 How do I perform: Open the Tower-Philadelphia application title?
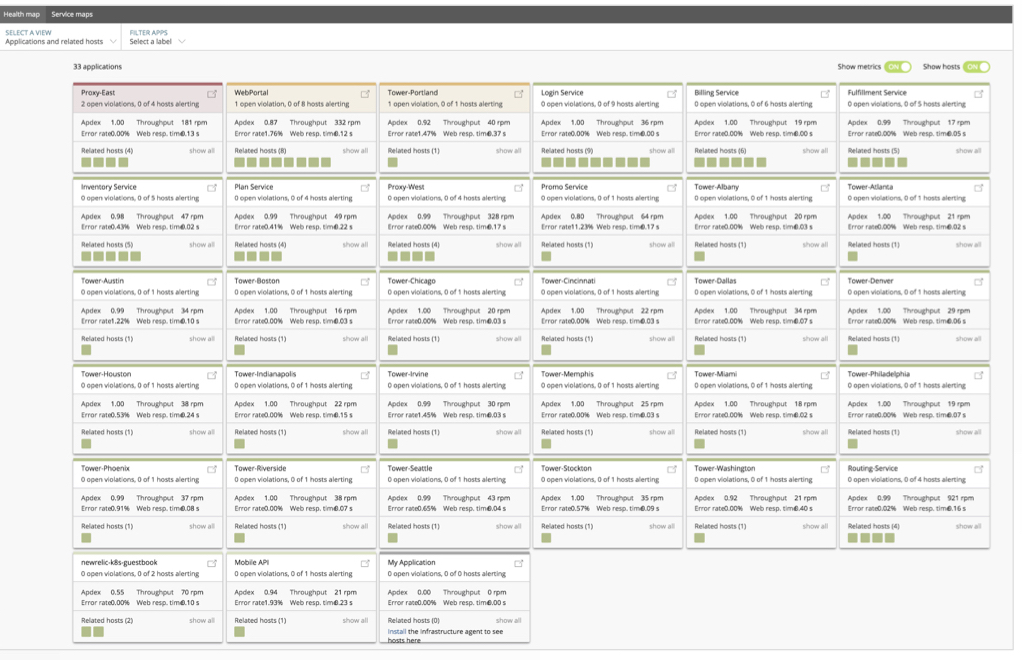(x=879, y=374)
